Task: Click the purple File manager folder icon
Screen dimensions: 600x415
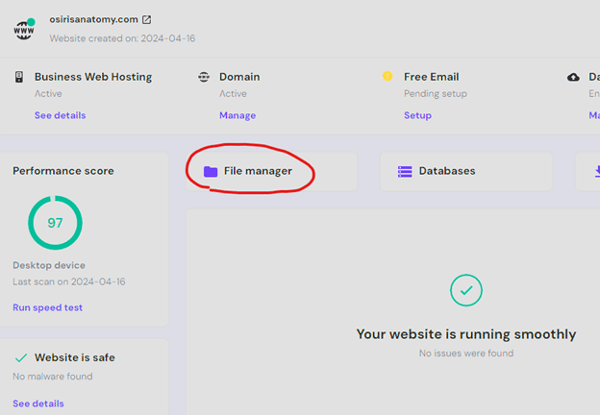Action: (x=210, y=171)
